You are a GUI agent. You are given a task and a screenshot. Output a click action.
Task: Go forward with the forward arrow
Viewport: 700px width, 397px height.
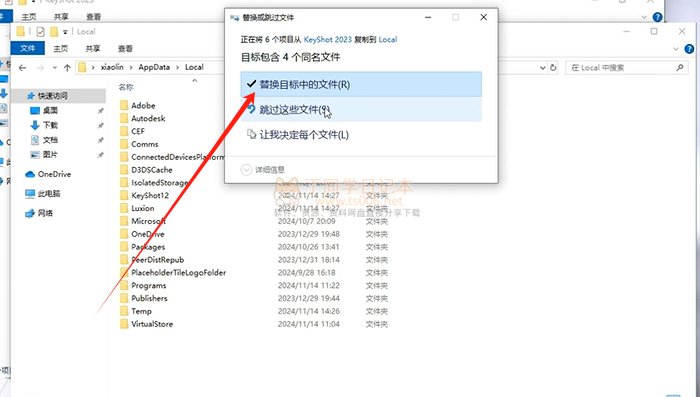coord(40,67)
